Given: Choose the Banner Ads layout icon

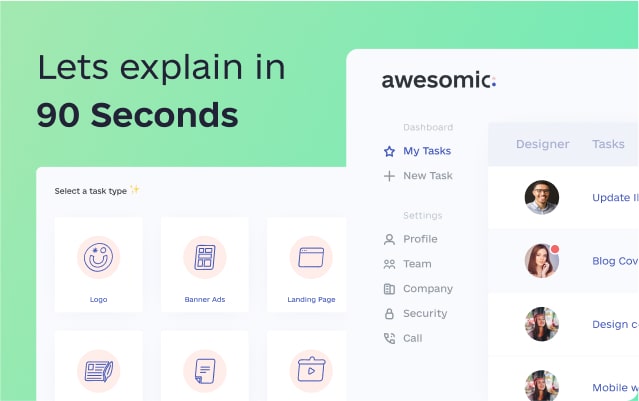Looking at the screenshot, I should pos(205,257).
